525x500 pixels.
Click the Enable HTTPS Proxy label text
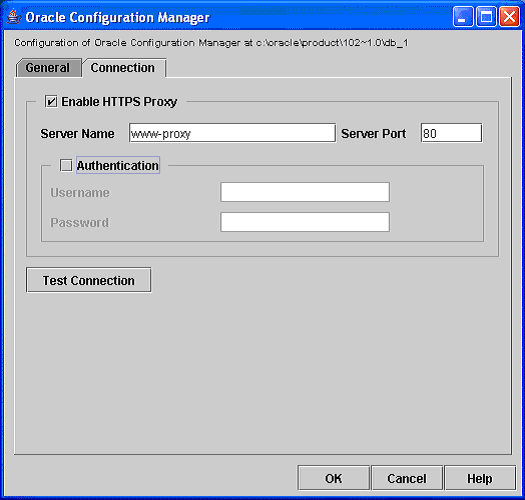119,102
